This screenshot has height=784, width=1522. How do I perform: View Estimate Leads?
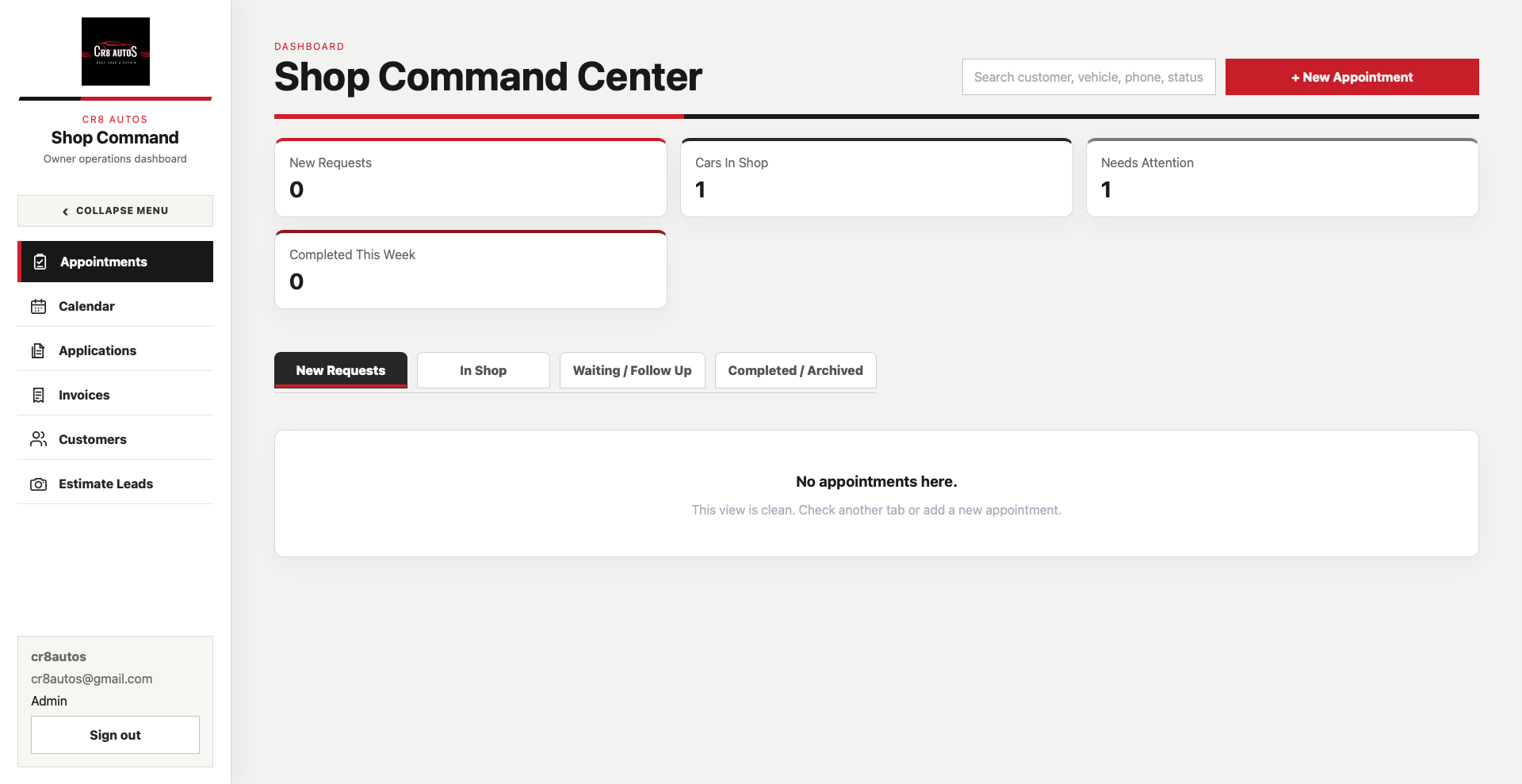(116, 484)
